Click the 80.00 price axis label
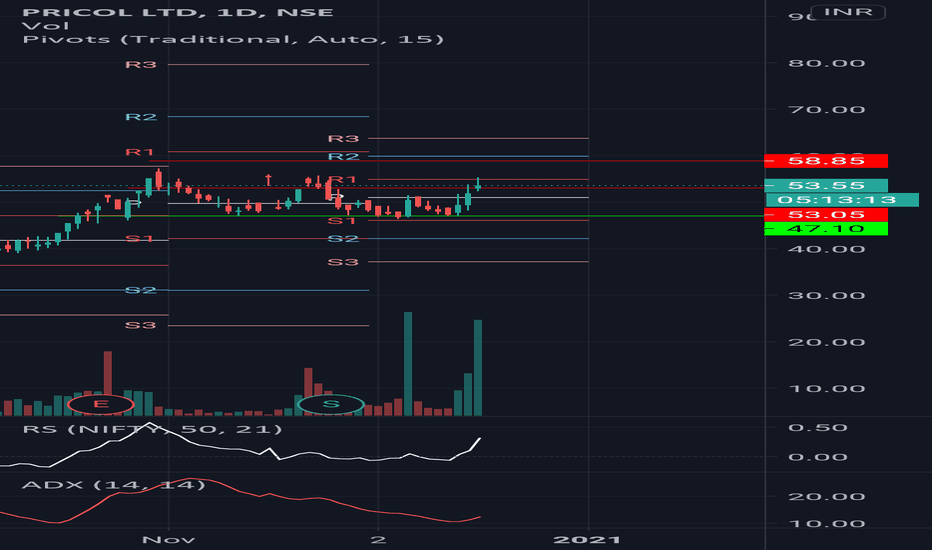This screenshot has width=932, height=550. [826, 63]
